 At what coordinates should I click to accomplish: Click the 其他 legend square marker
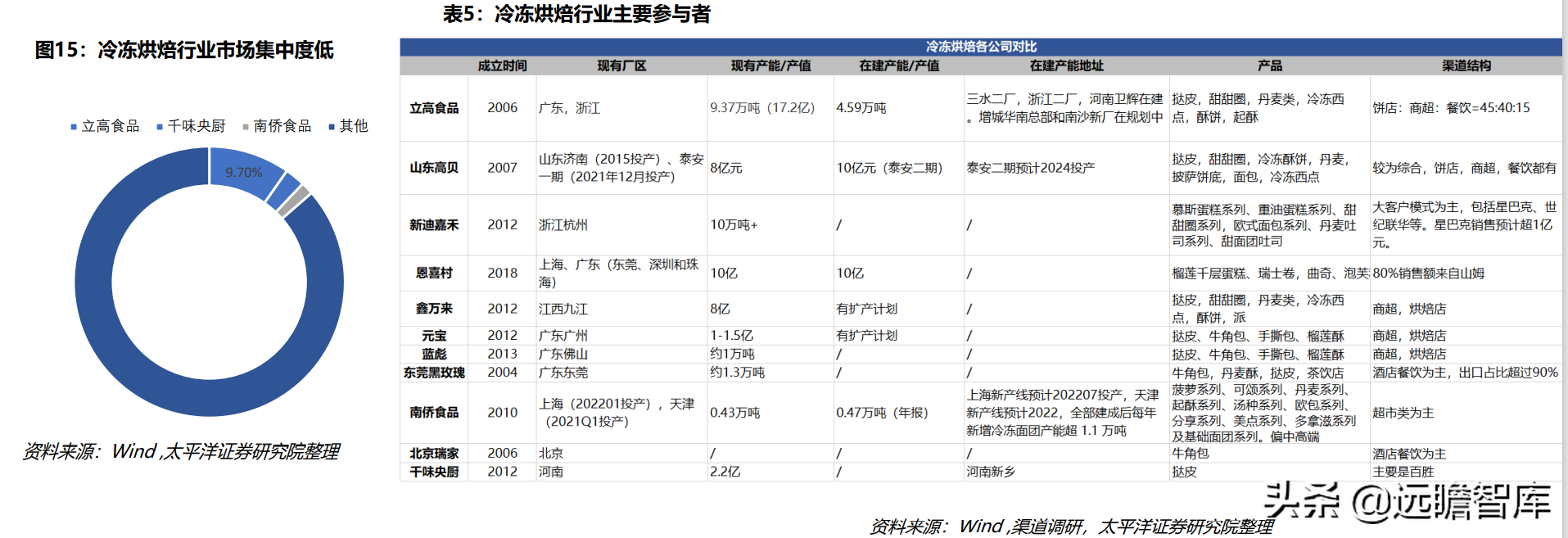[x=332, y=127]
